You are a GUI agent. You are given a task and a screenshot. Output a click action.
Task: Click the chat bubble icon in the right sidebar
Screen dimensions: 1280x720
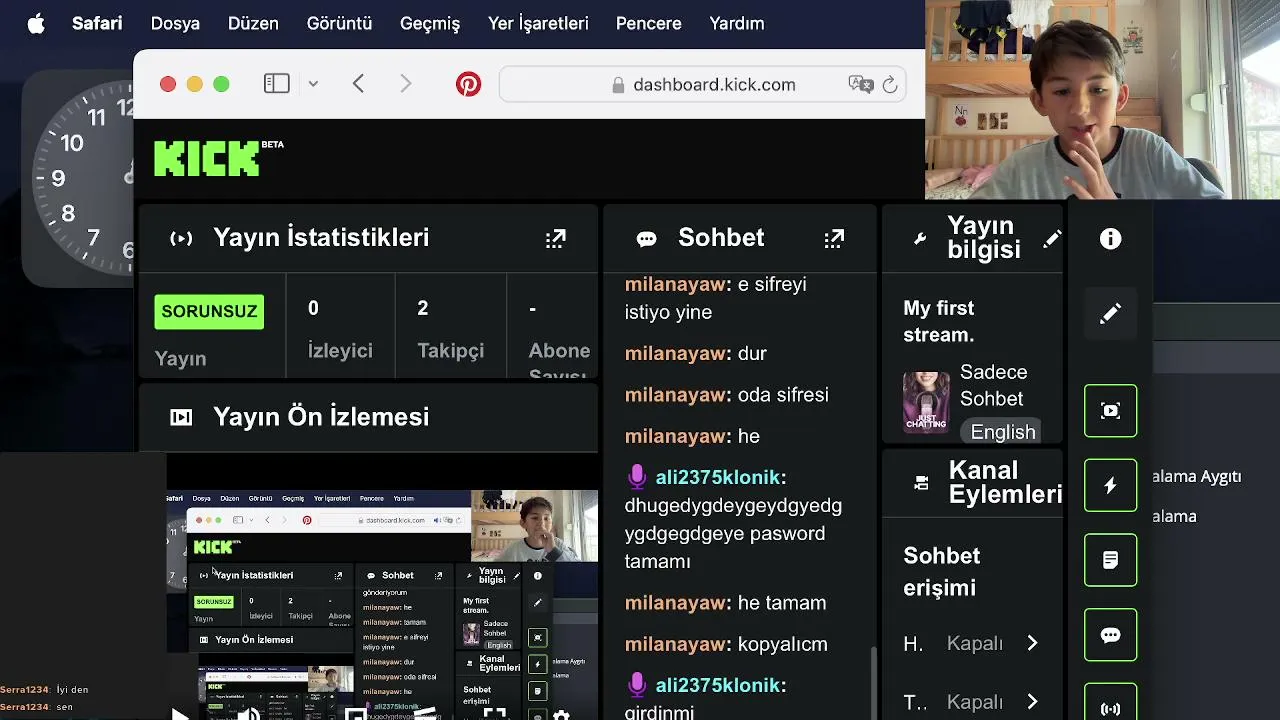1110,635
